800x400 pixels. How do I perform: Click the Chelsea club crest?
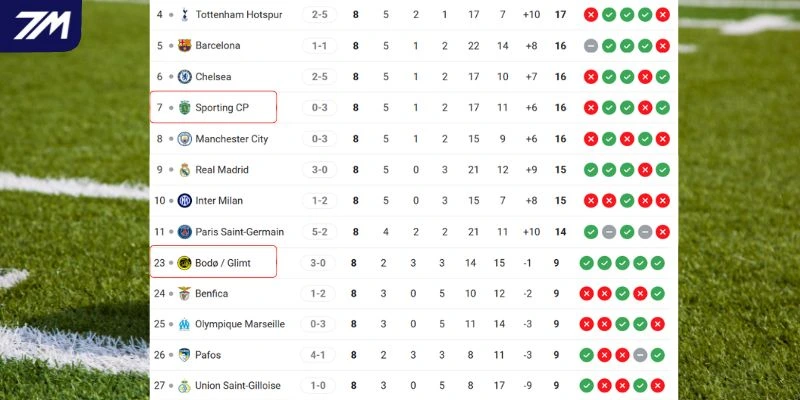[184, 77]
